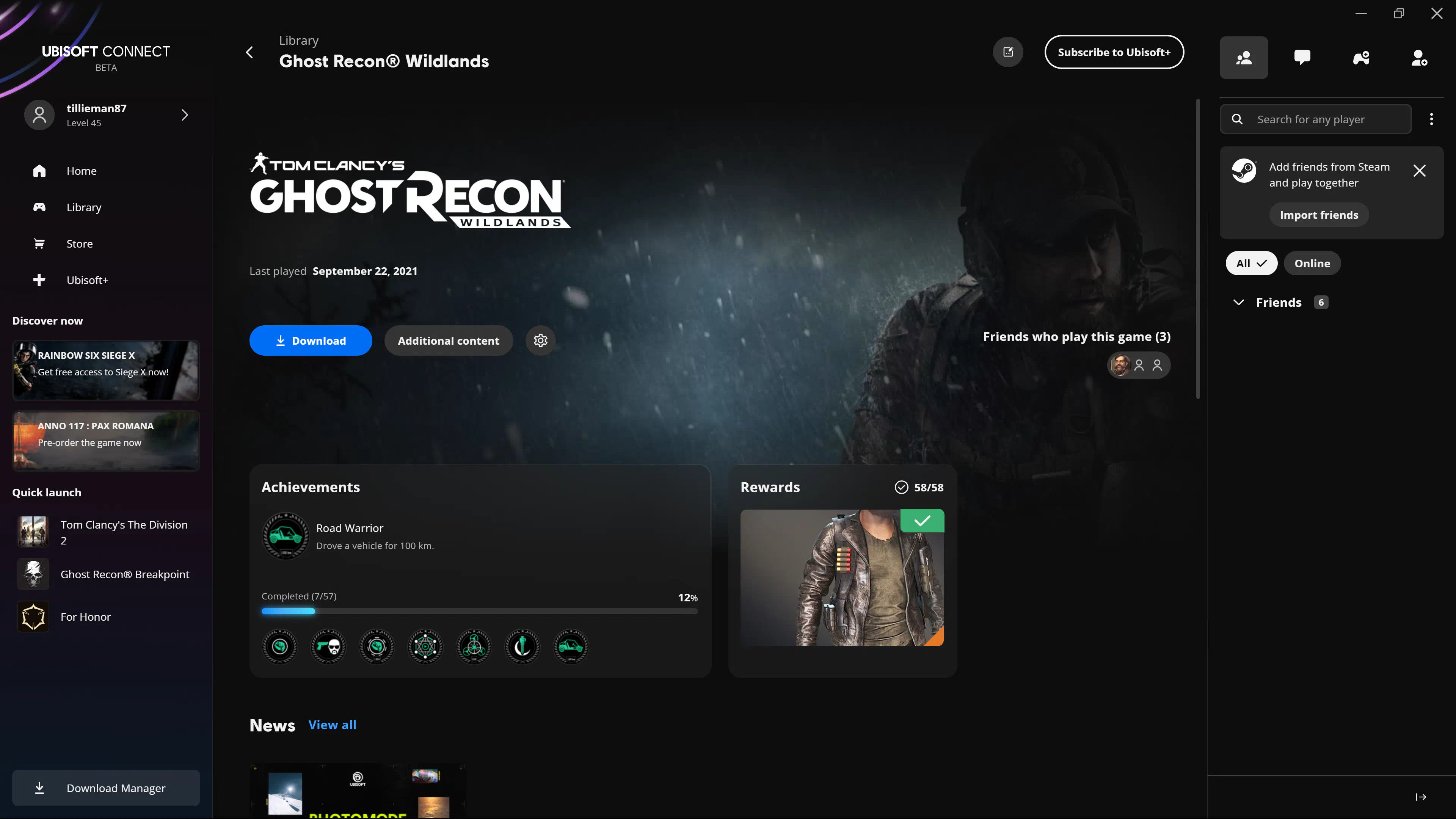Open the Photomode news thumbnail
The image size is (1456, 819).
[358, 791]
